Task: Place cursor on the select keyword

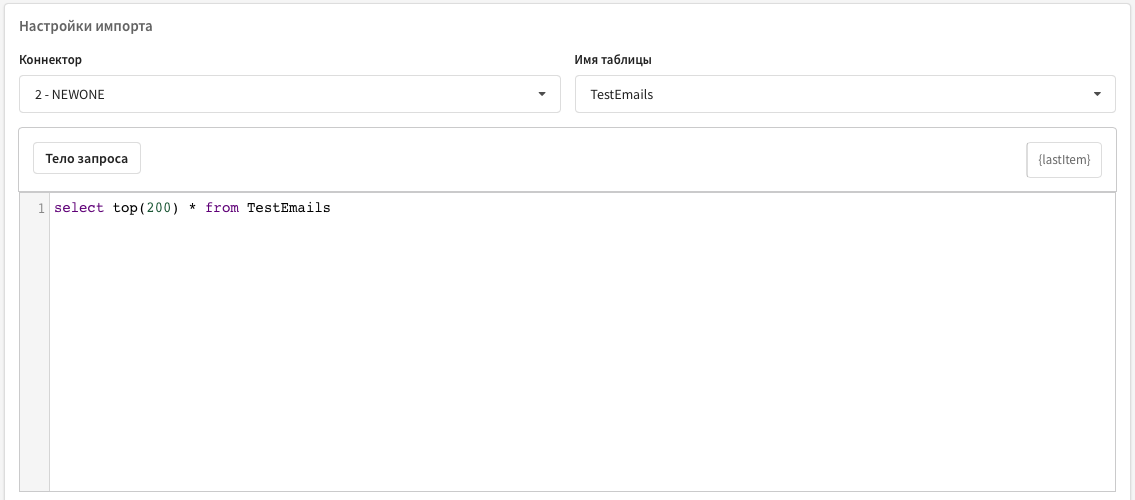Action: [x=79, y=208]
